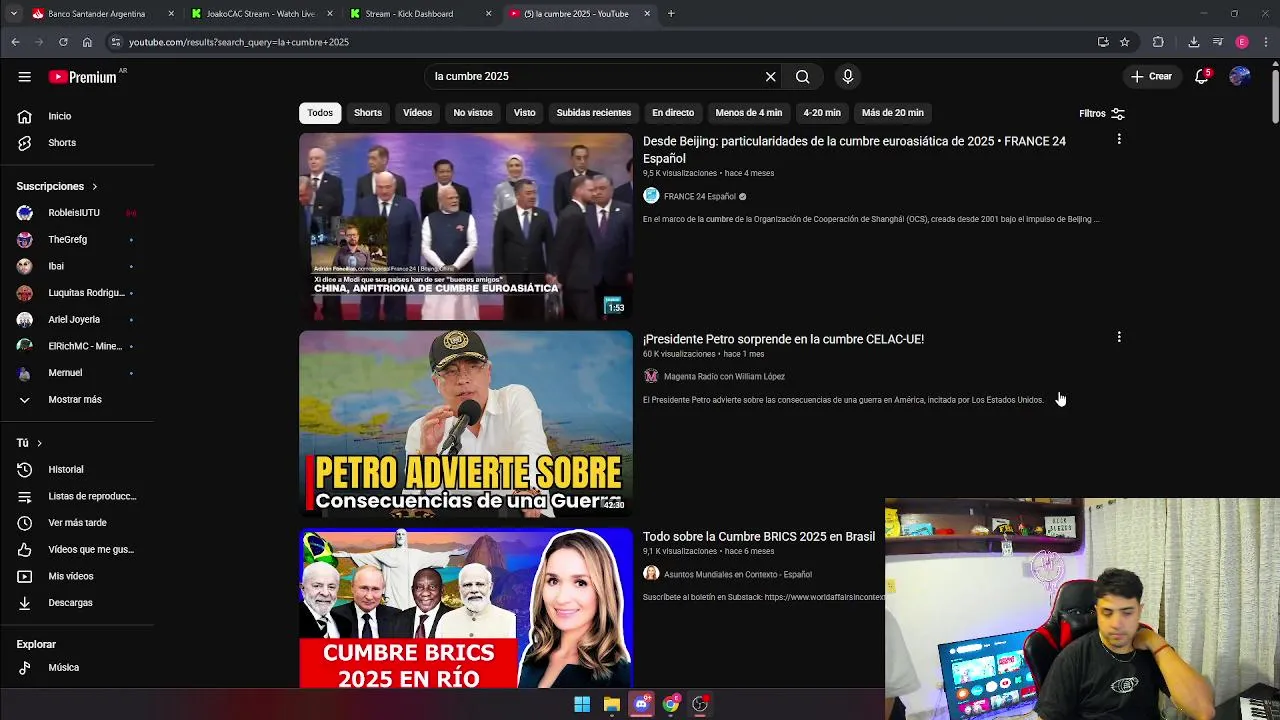This screenshot has height=720, width=1280.
Task: Open options menu for France 24 video
Action: 1119,140
